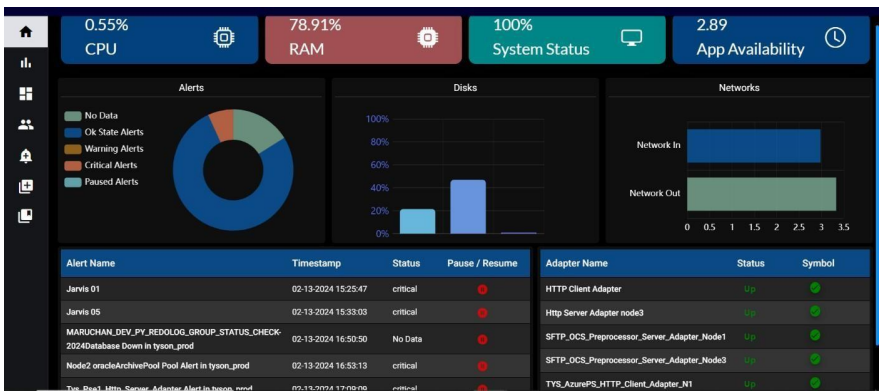The height and width of the screenshot is (392, 881).
Task: Toggle the No Data legend swatch
Action: (72, 116)
